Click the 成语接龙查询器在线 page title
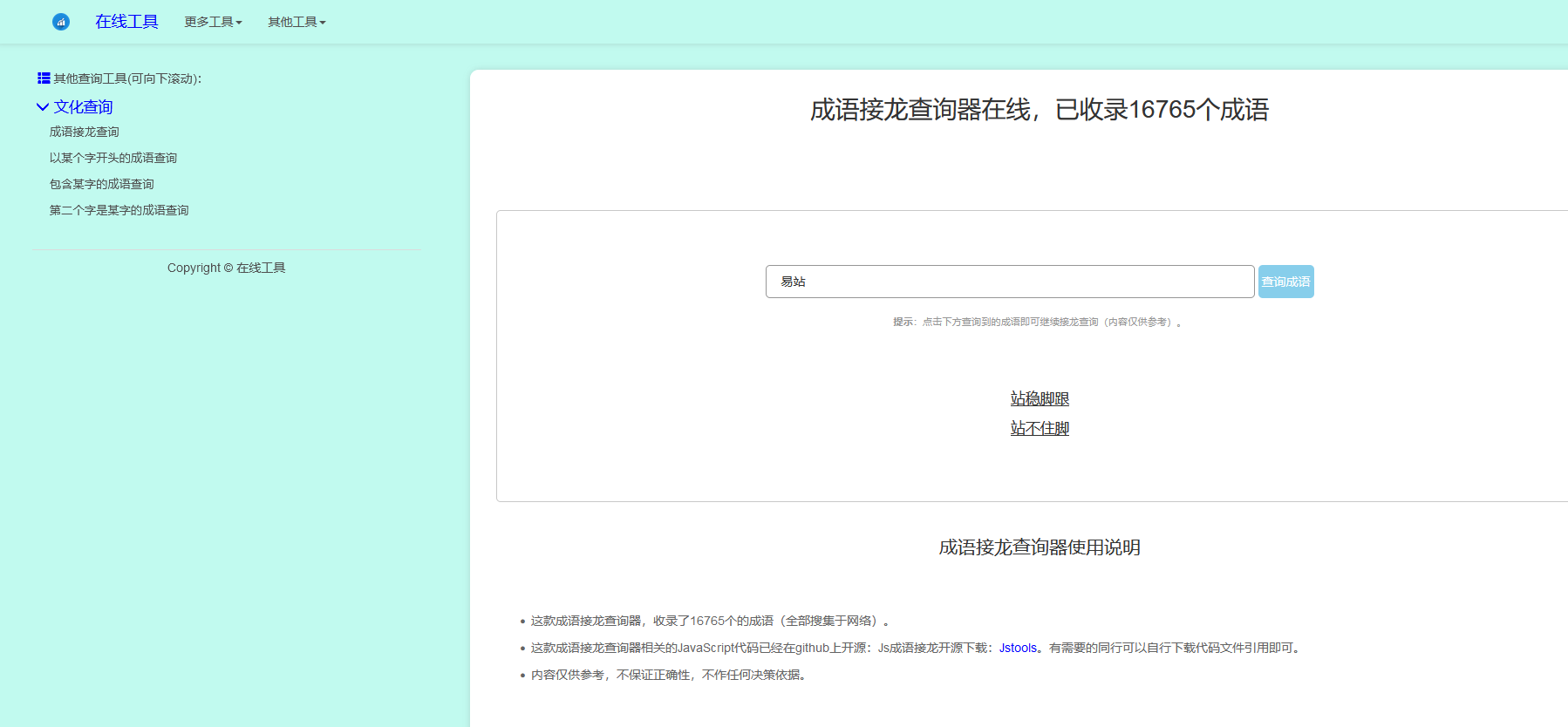The width and height of the screenshot is (1568, 727). [x=1039, y=110]
